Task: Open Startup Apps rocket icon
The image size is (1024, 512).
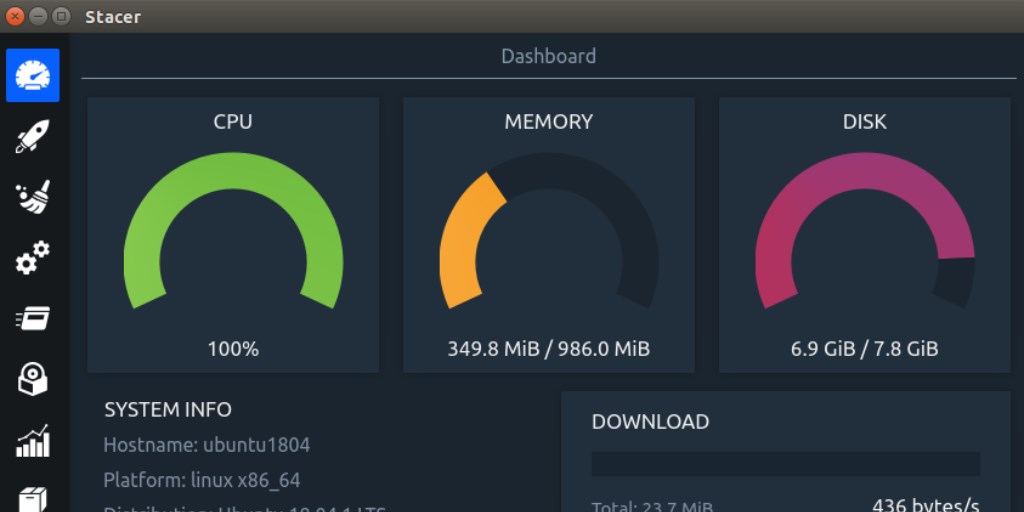Action: click(33, 136)
